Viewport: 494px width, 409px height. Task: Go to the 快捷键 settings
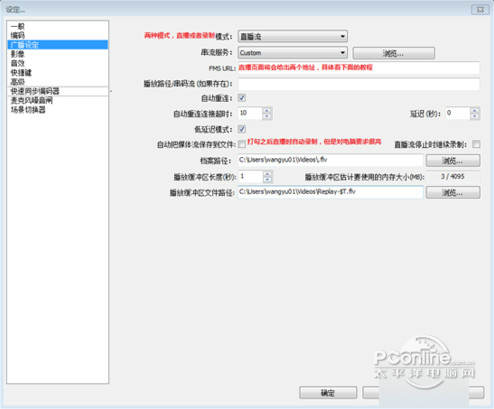tap(57, 72)
